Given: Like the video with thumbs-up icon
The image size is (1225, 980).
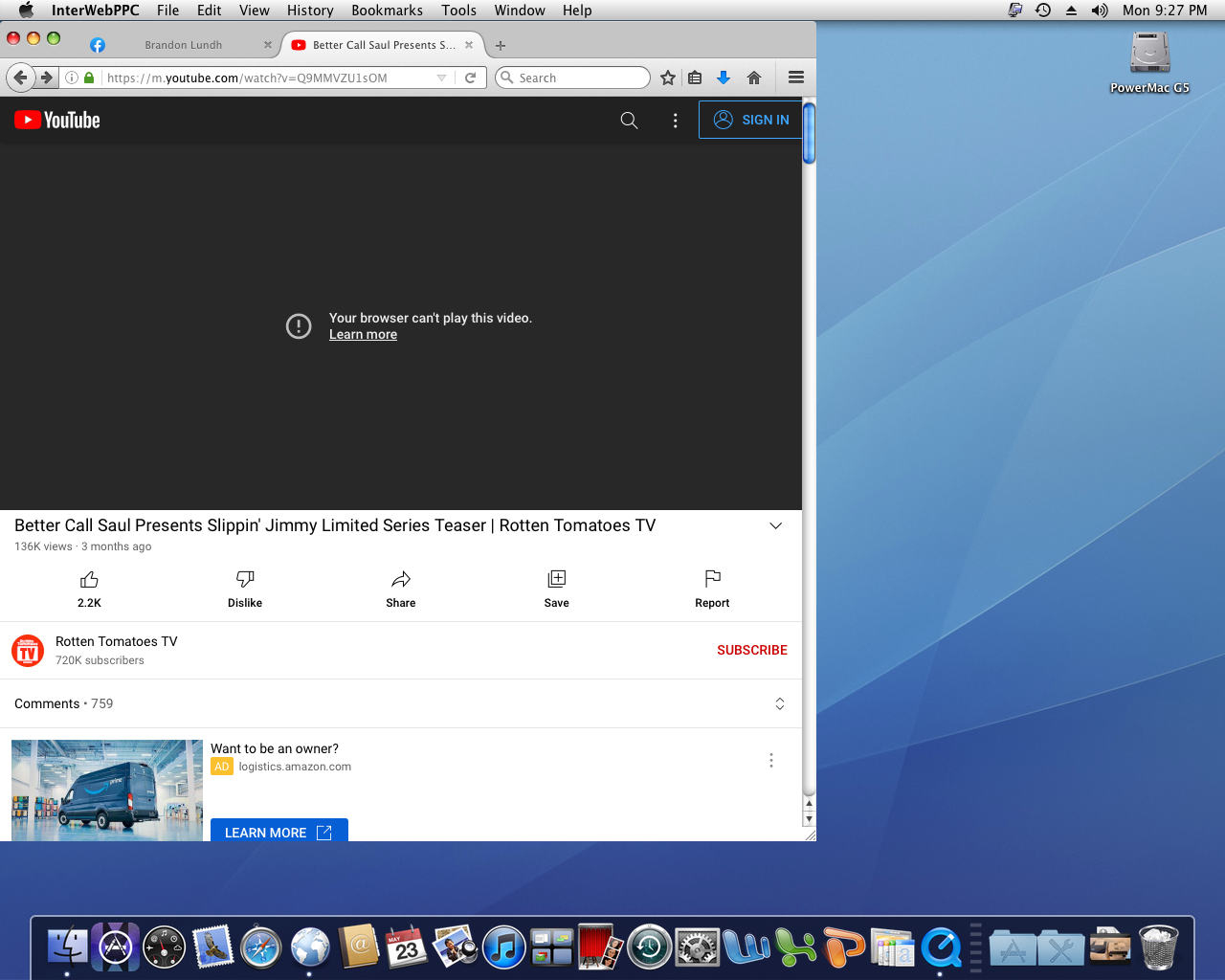Looking at the screenshot, I should (x=89, y=579).
